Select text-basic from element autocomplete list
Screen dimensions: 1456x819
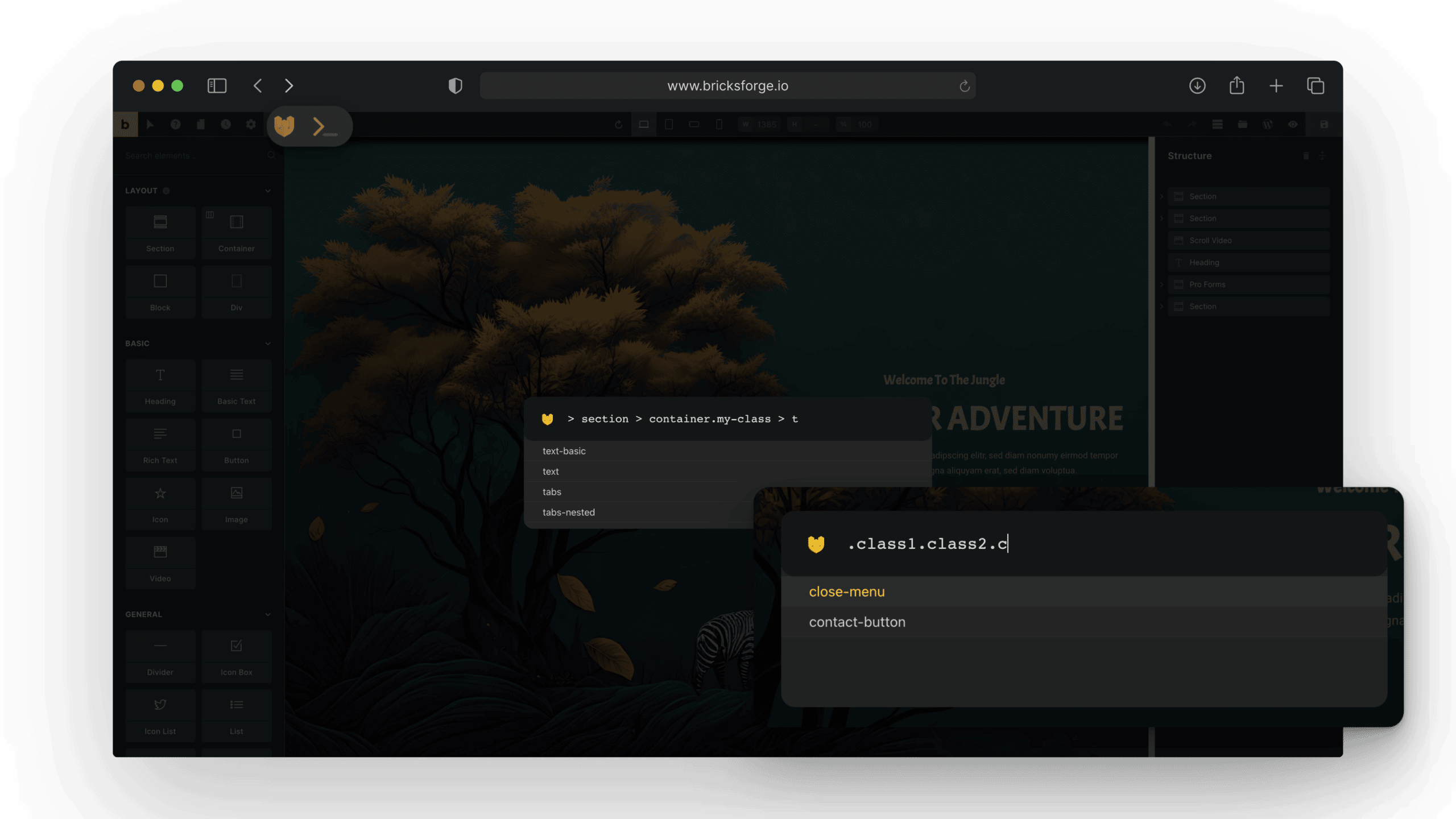point(564,450)
